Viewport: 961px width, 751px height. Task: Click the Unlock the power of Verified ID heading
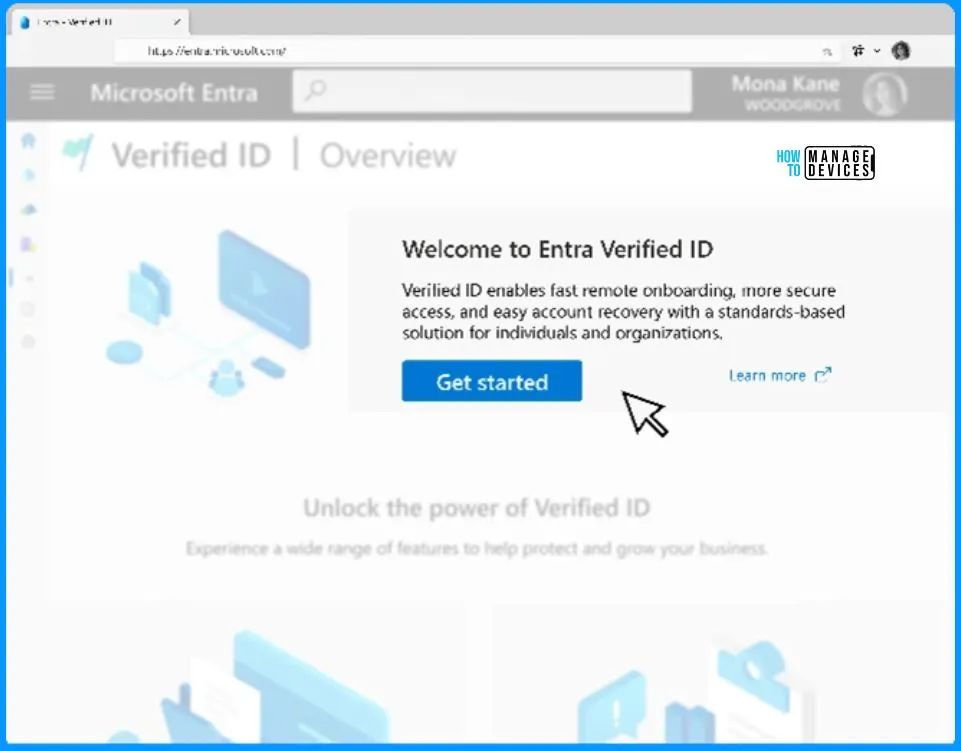pyautogui.click(x=476, y=508)
